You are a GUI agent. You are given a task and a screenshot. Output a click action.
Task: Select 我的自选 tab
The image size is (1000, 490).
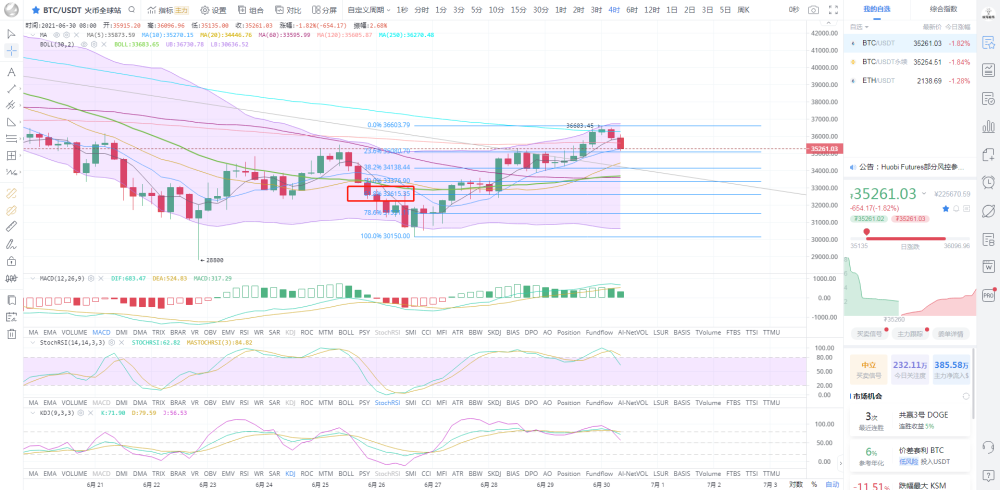point(876,10)
